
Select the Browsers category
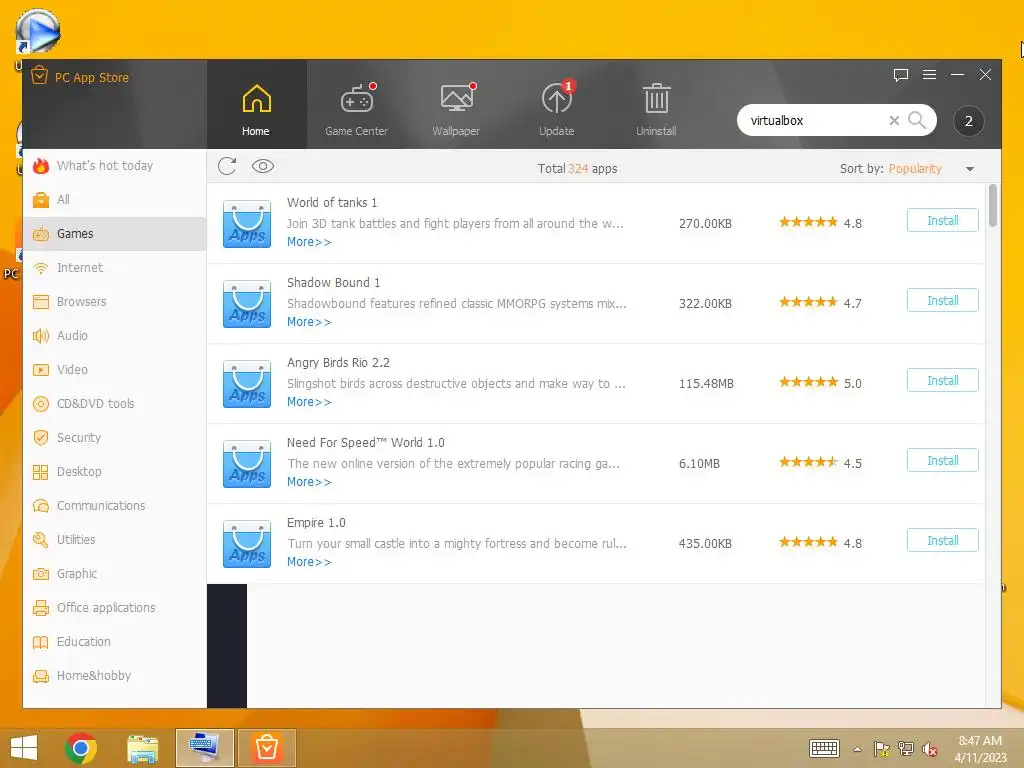pyautogui.click(x=115, y=302)
